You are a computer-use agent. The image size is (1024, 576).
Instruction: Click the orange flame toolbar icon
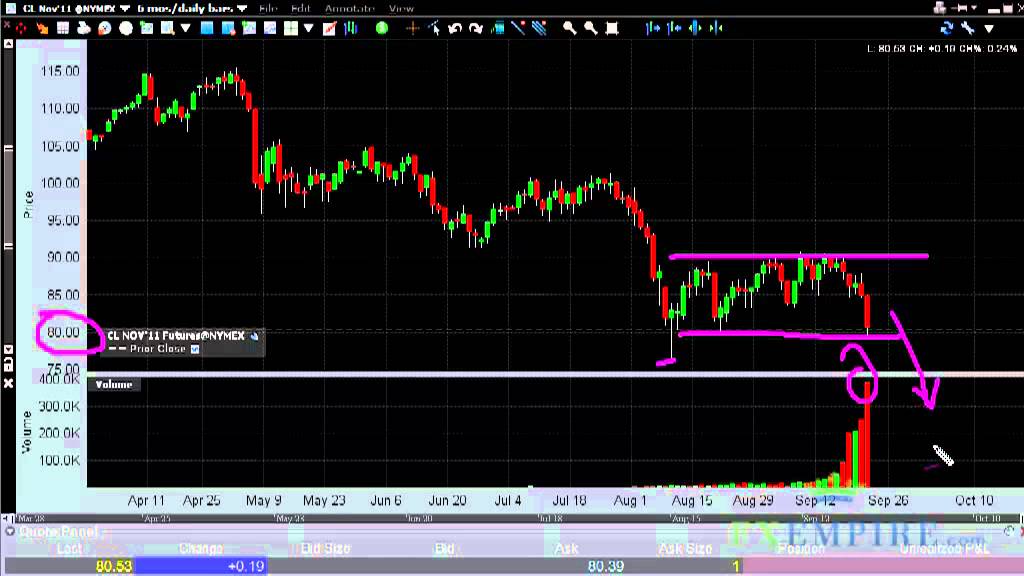tap(42, 28)
